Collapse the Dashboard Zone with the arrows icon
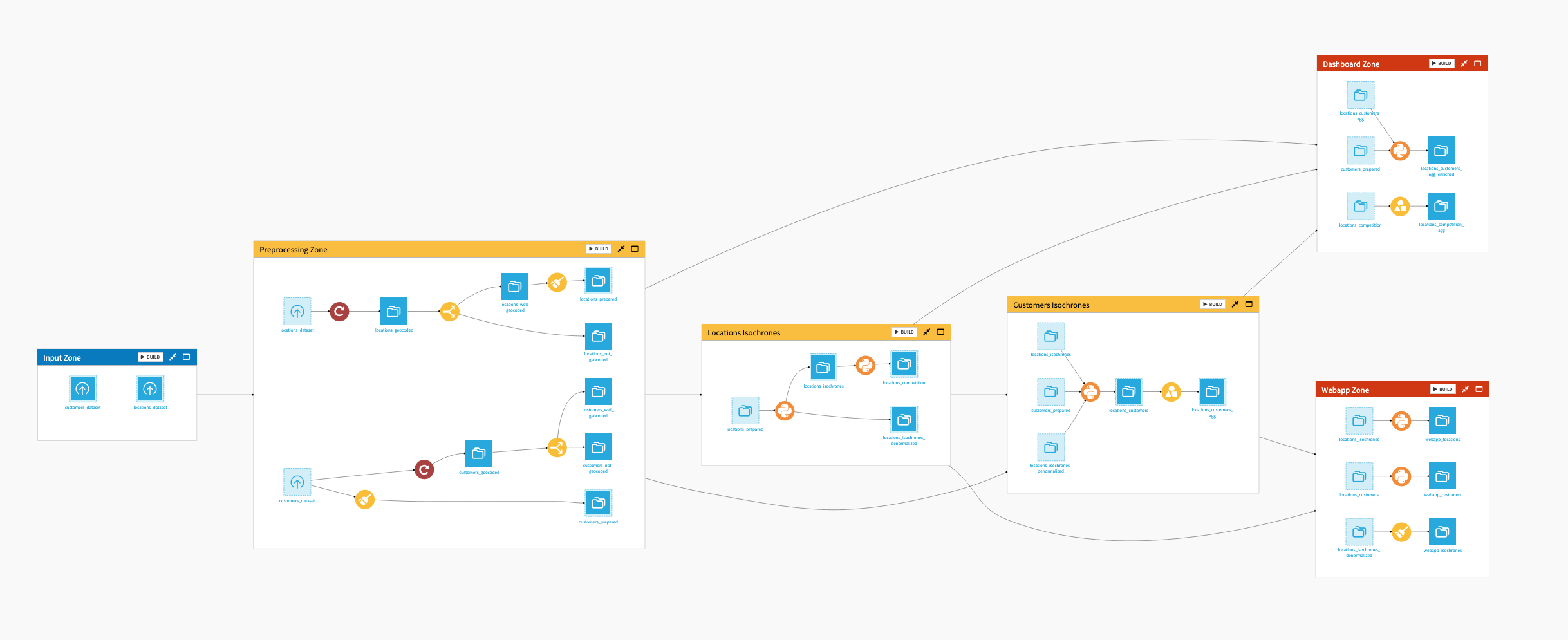The image size is (1568, 640). coord(1464,63)
